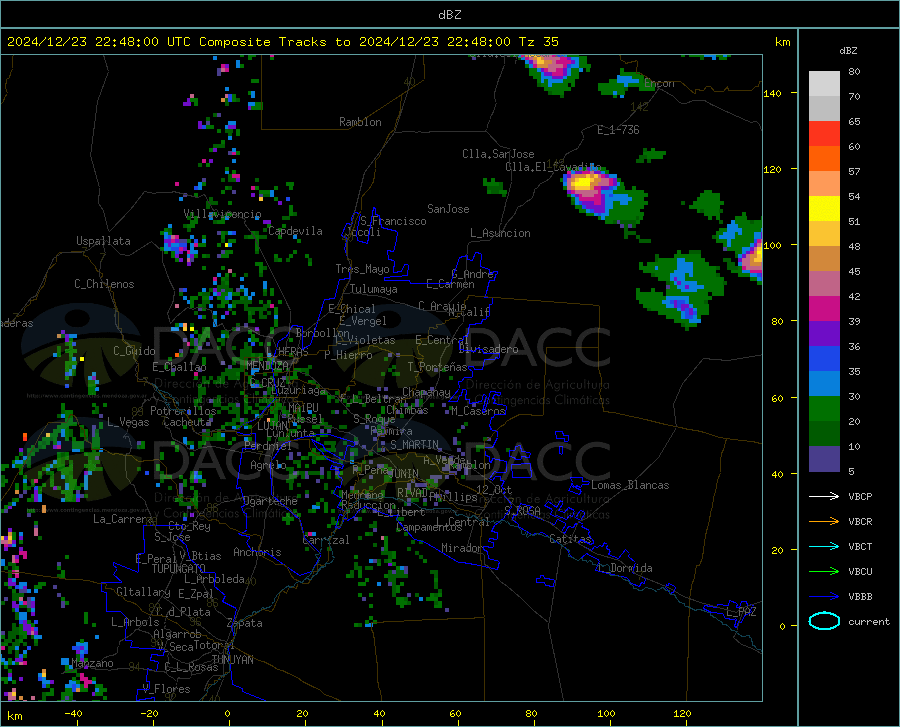This screenshot has width=900, height=727.
Task: Select the light gray swatch at 80 dBZ
Action: (x=824, y=84)
